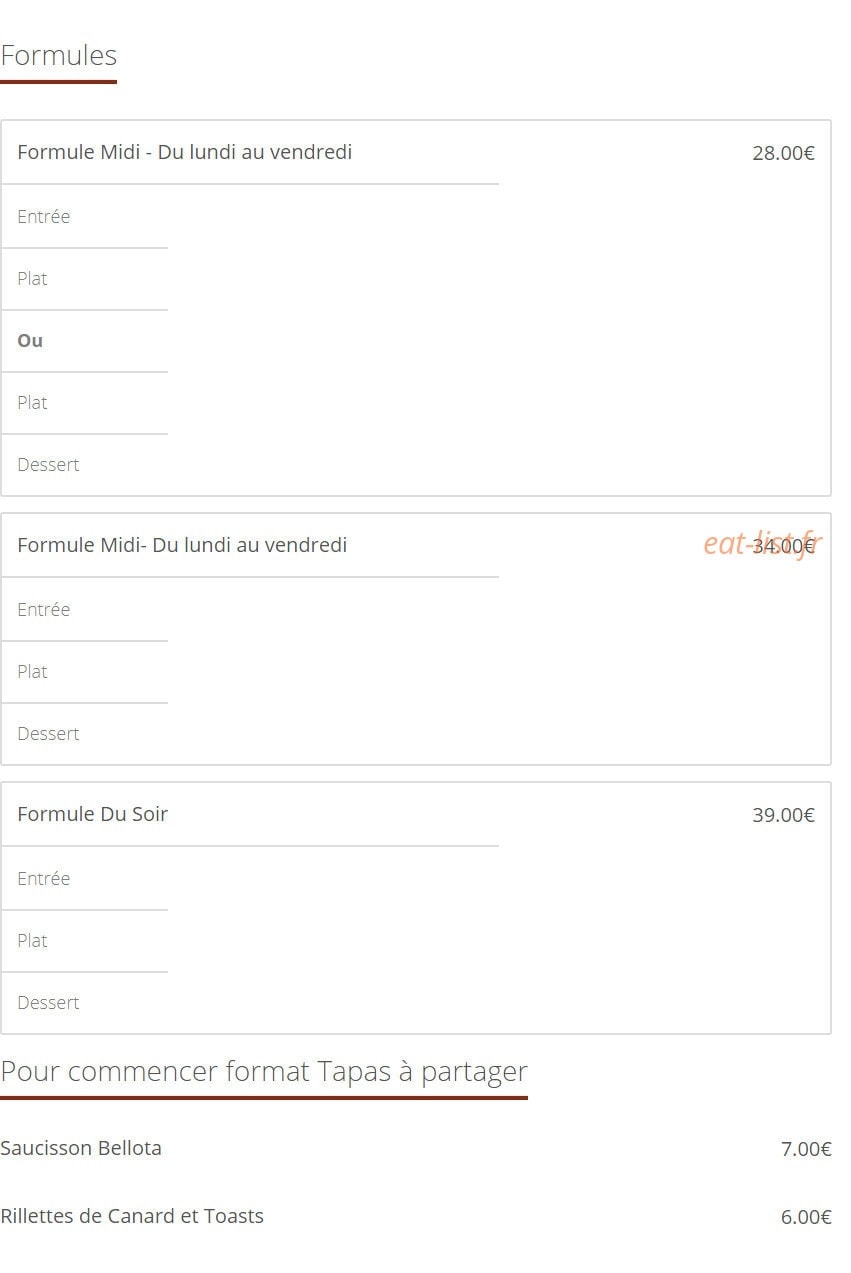Select Dessert in the 28.00€ formule
This screenshot has width=851, height=1273.
[48, 464]
